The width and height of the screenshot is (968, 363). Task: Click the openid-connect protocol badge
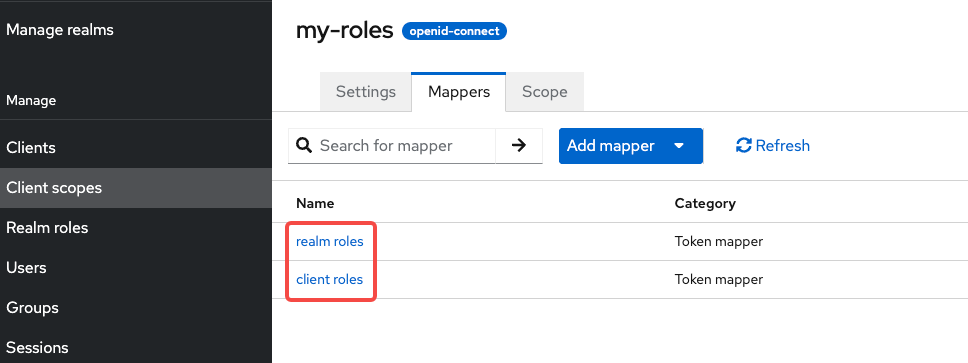tap(454, 31)
